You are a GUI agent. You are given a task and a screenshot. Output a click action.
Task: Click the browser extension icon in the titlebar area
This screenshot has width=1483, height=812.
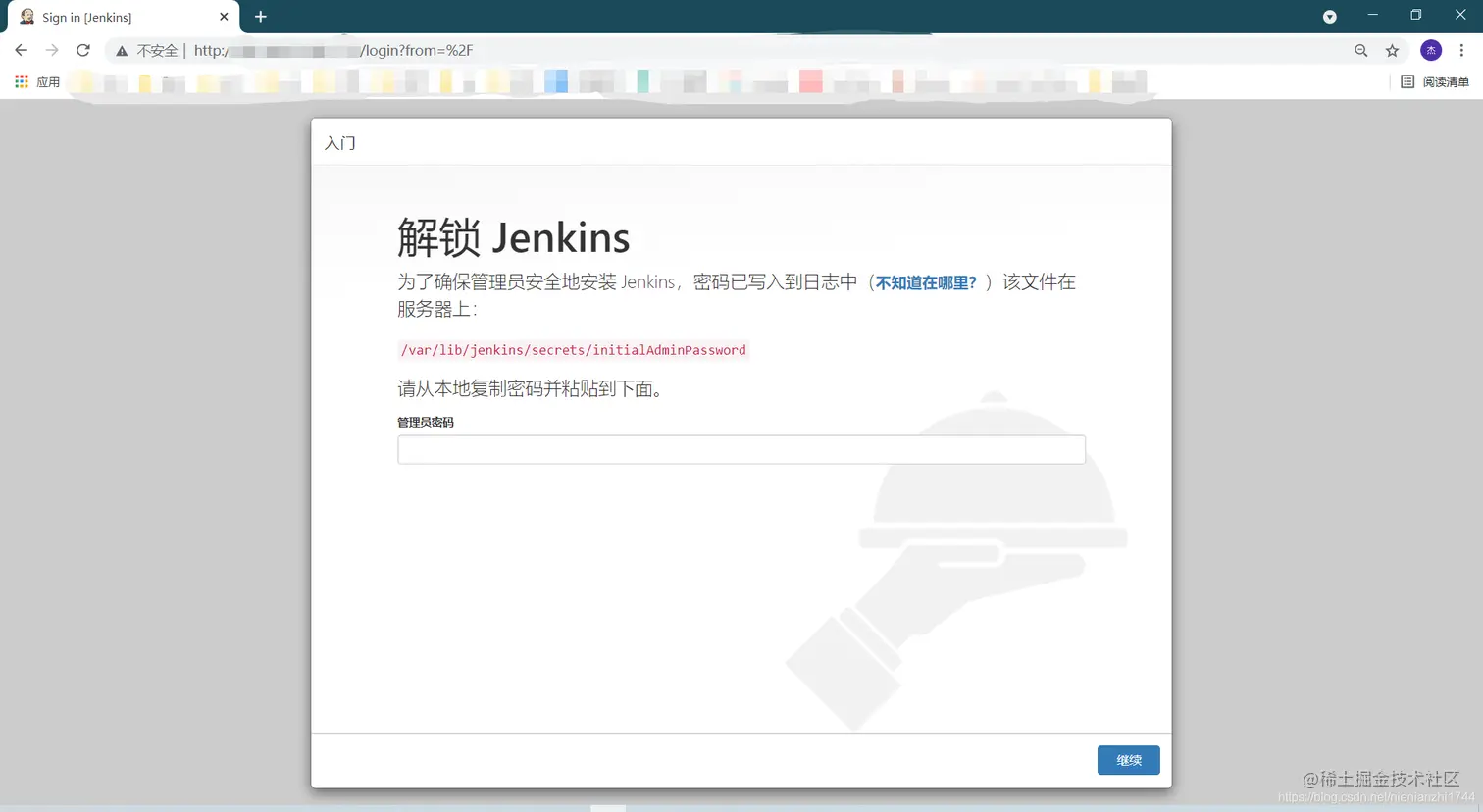click(x=1329, y=16)
